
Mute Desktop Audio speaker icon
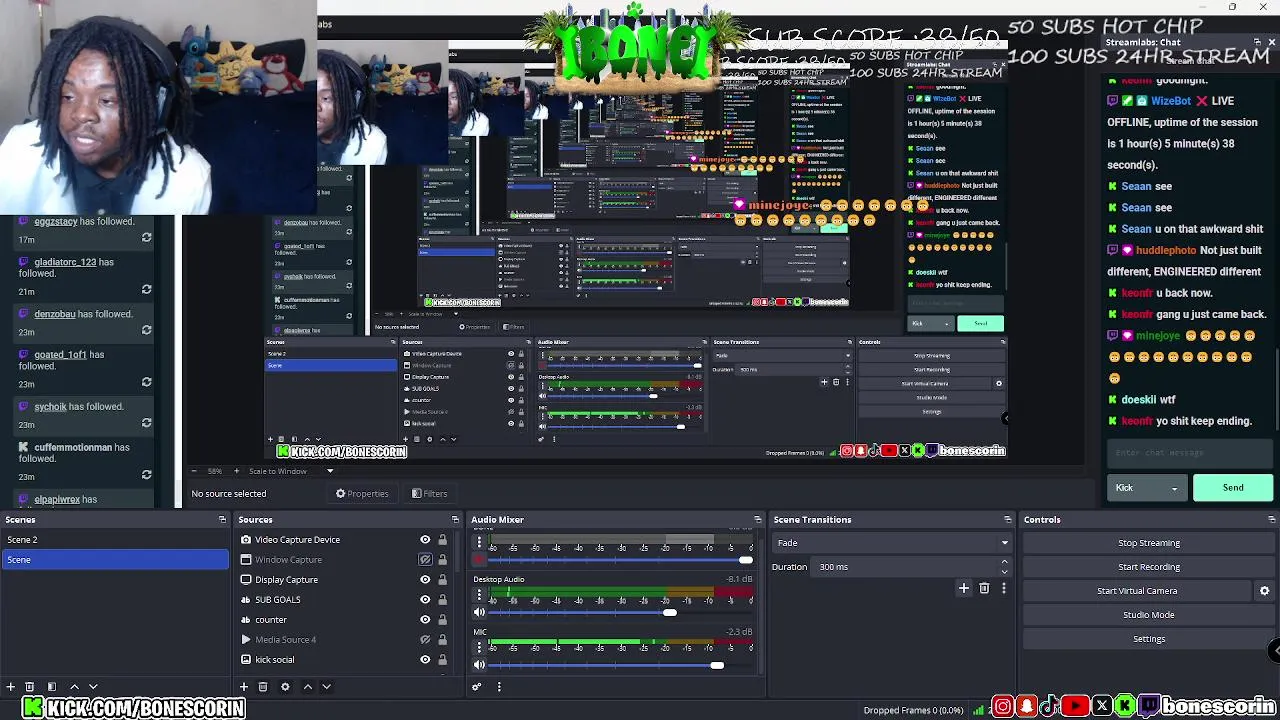pos(479,613)
